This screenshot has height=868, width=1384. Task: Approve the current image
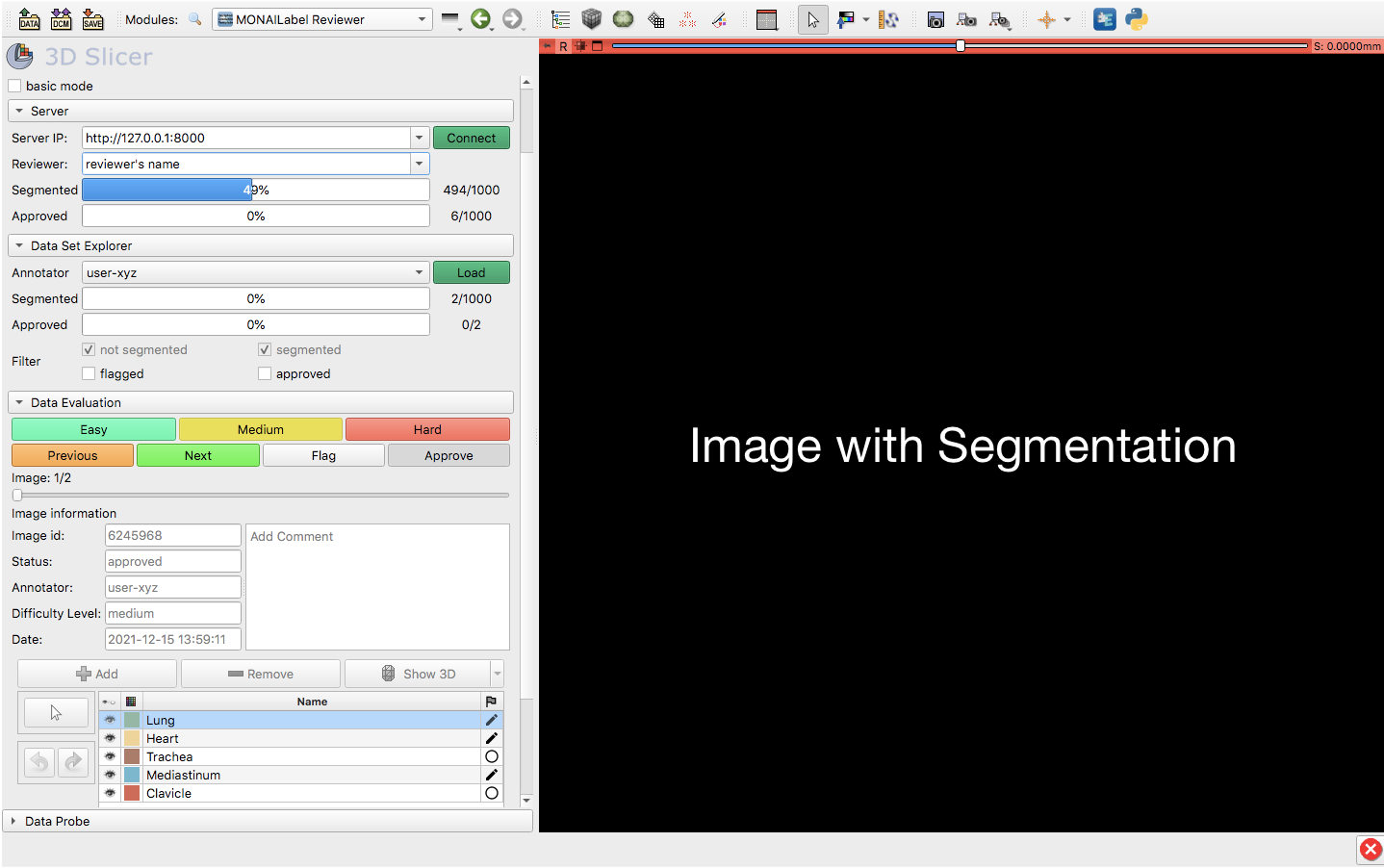point(449,454)
